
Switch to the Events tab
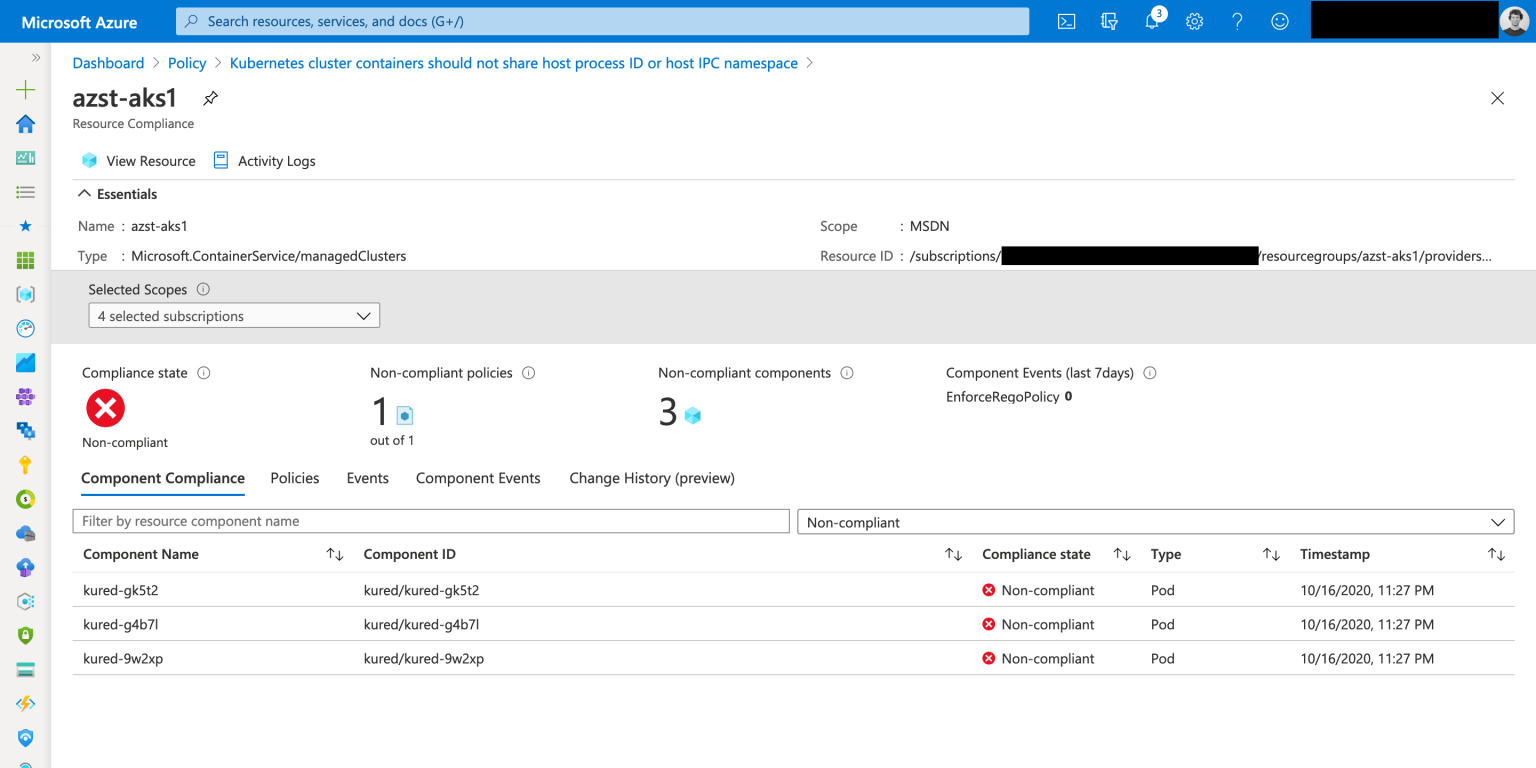[368, 478]
